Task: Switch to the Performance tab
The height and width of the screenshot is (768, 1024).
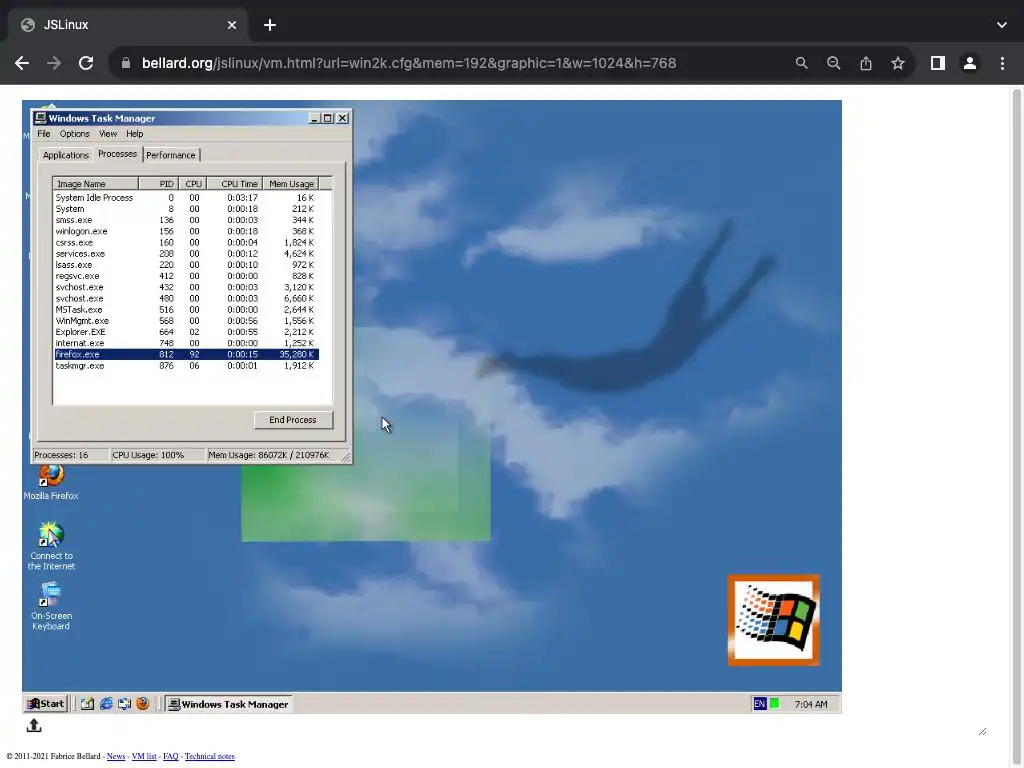Action: (170, 155)
